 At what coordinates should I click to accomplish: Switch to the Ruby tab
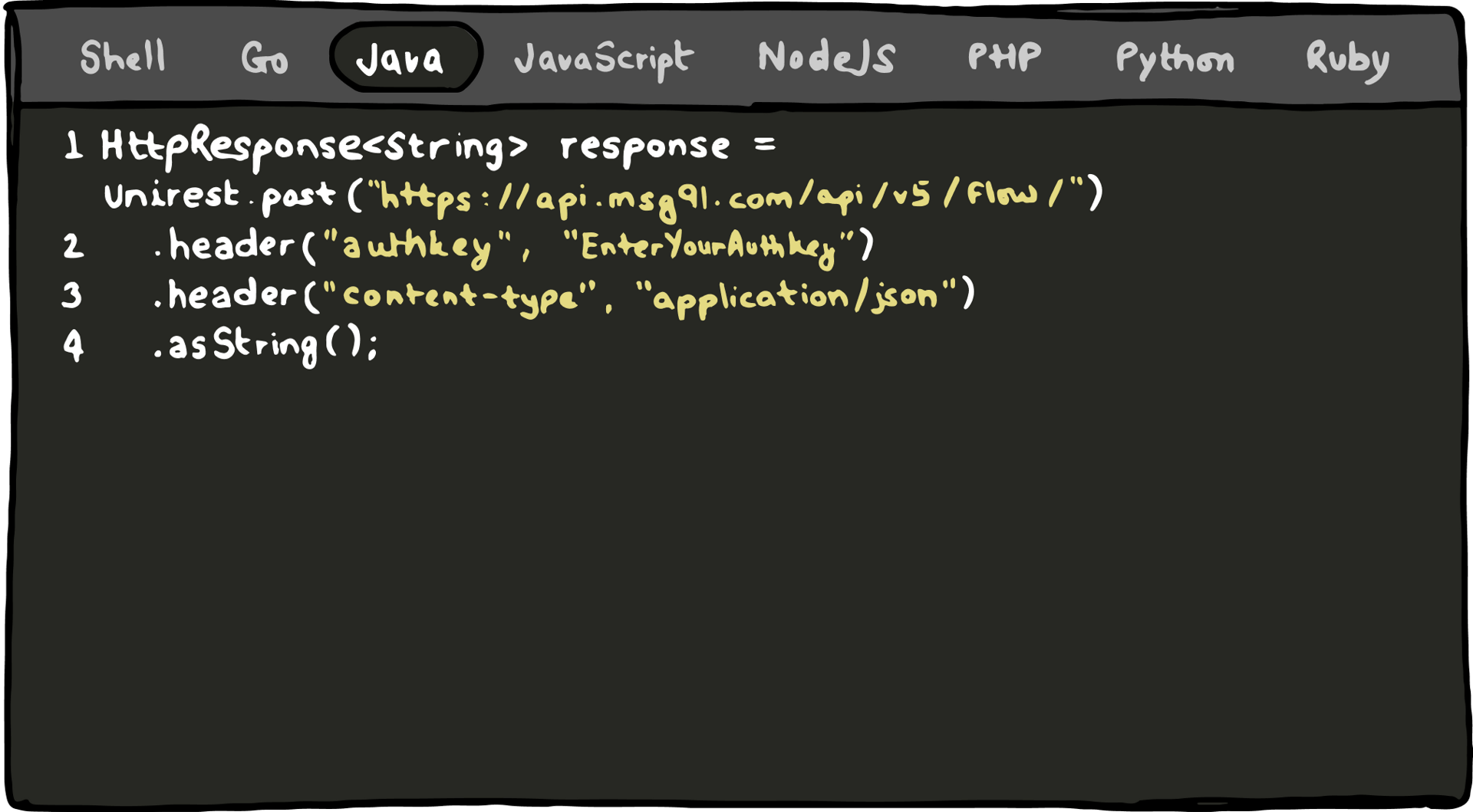(1347, 59)
